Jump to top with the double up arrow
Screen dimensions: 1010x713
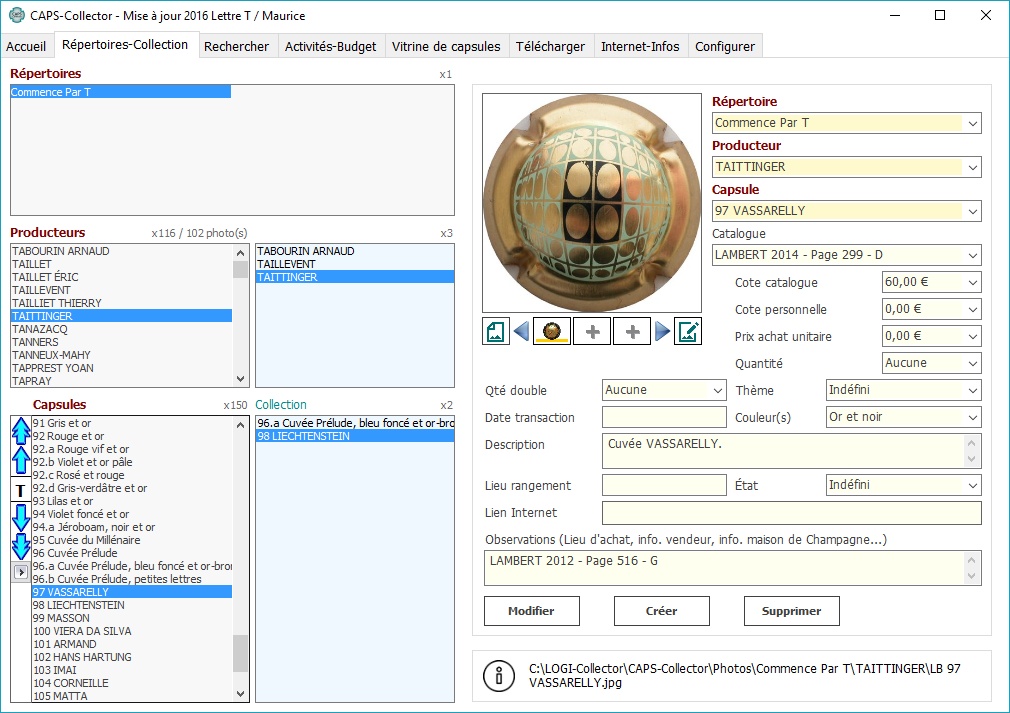click(x=21, y=431)
